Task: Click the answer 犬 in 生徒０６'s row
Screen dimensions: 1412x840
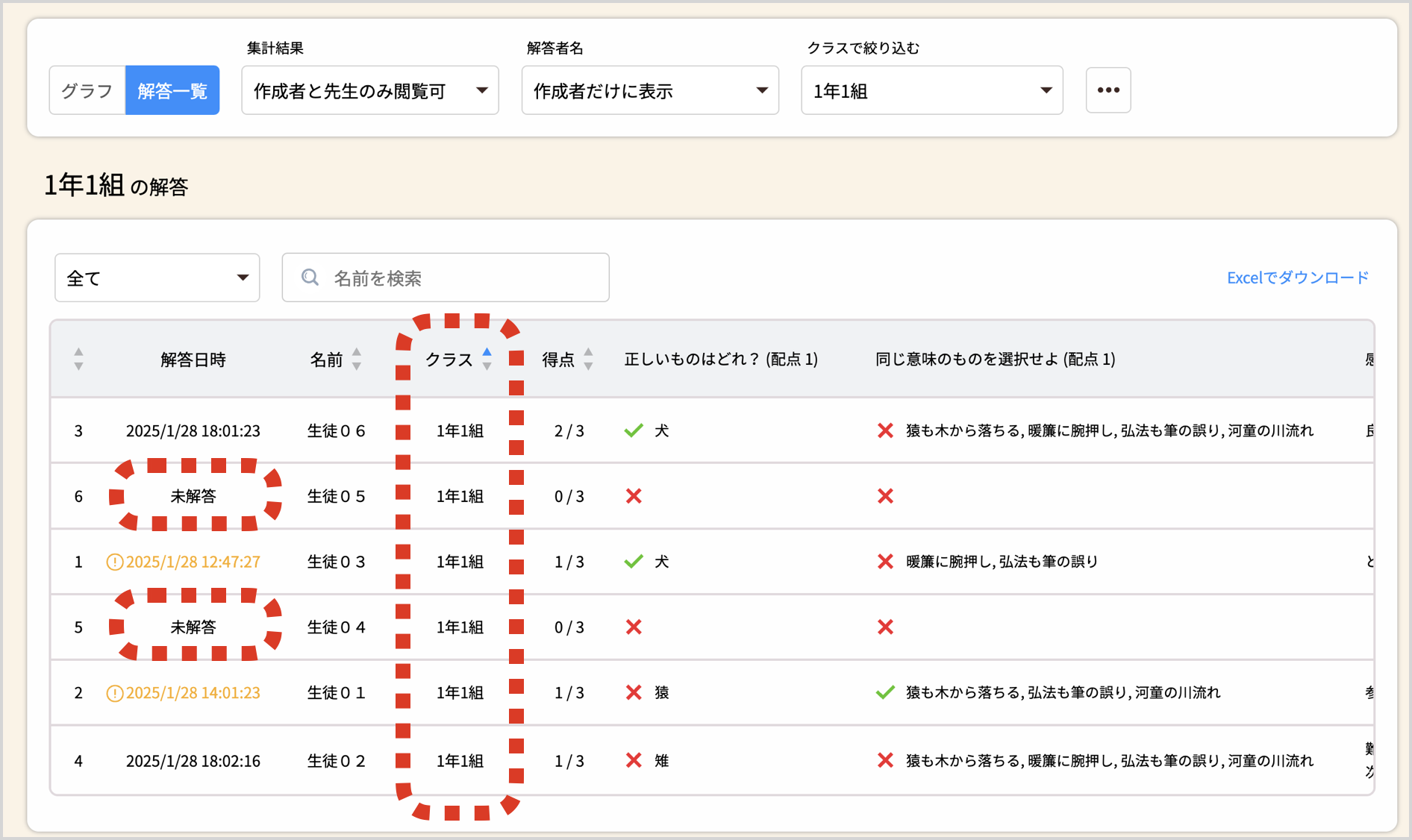Action: (662, 430)
